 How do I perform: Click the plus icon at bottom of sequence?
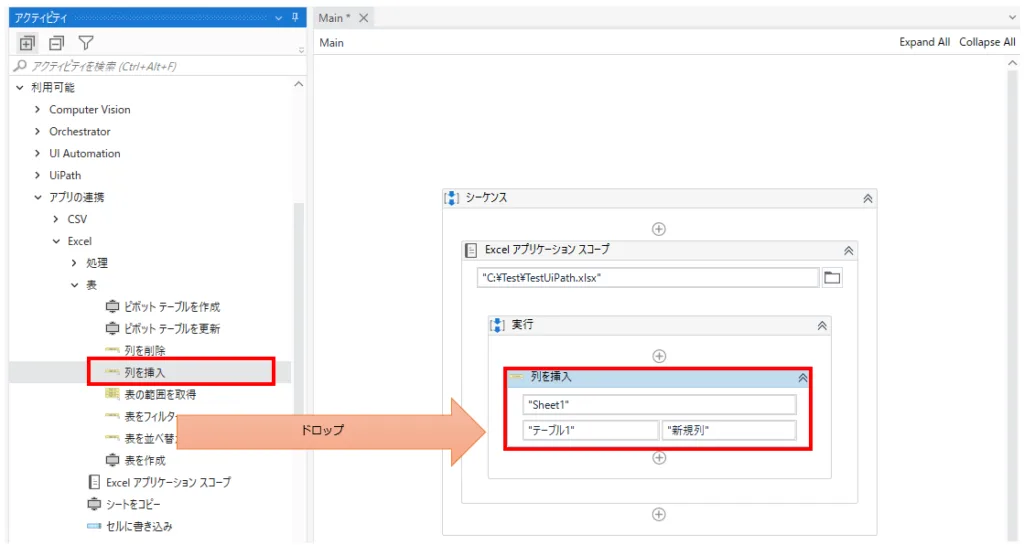pyautogui.click(x=658, y=514)
